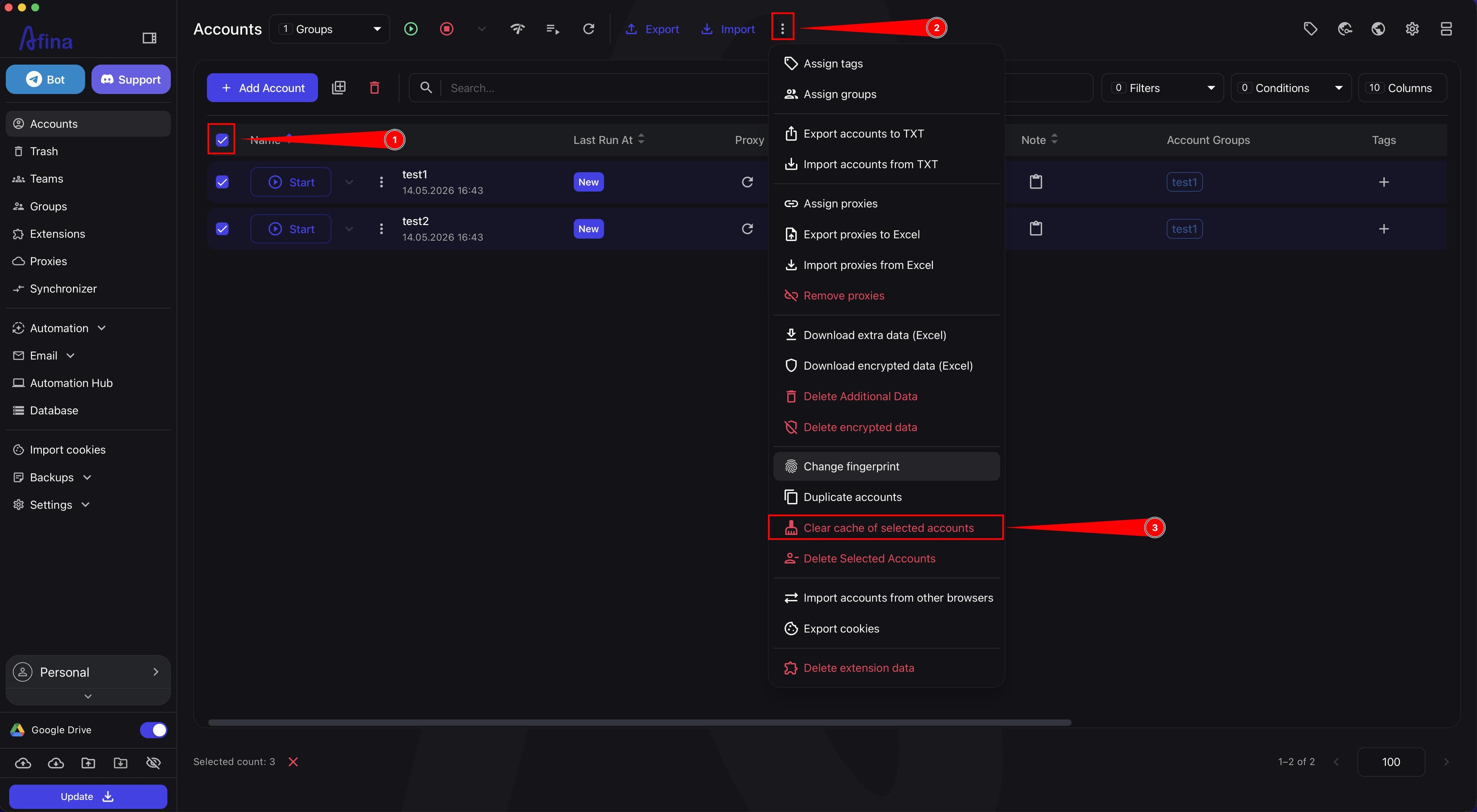Click the multi-add accounts icon
The width and height of the screenshot is (1477, 812).
(x=339, y=88)
